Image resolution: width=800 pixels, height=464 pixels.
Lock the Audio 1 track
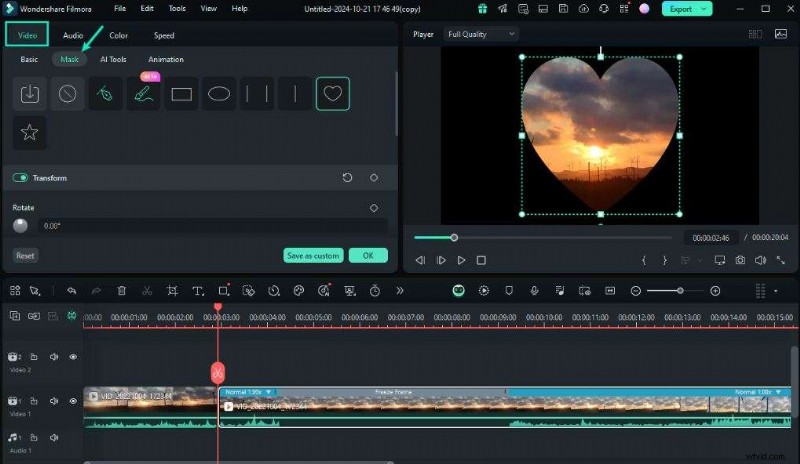pyautogui.click(x=34, y=437)
